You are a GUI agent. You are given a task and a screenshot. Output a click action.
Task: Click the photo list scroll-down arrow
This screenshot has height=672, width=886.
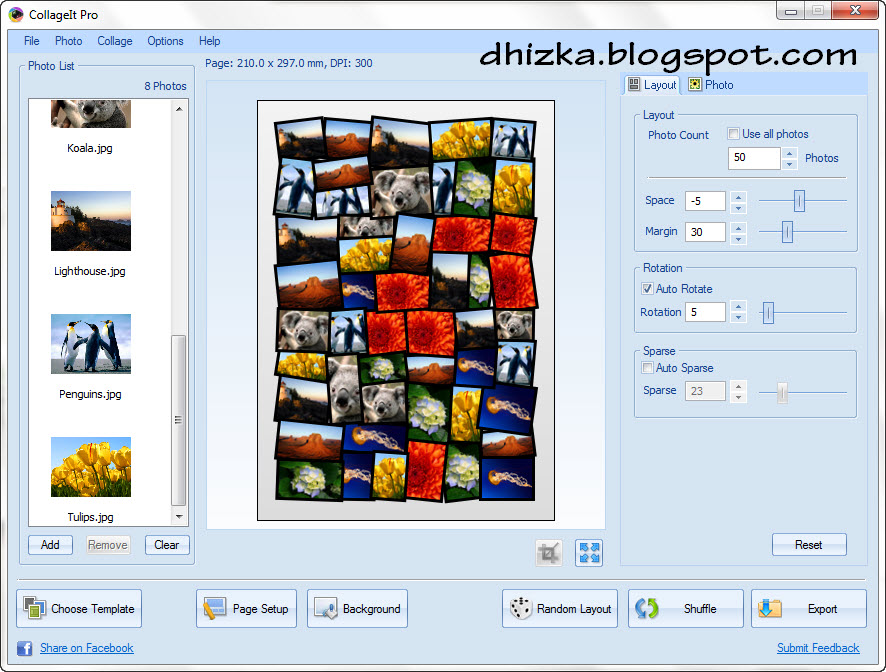[x=179, y=517]
